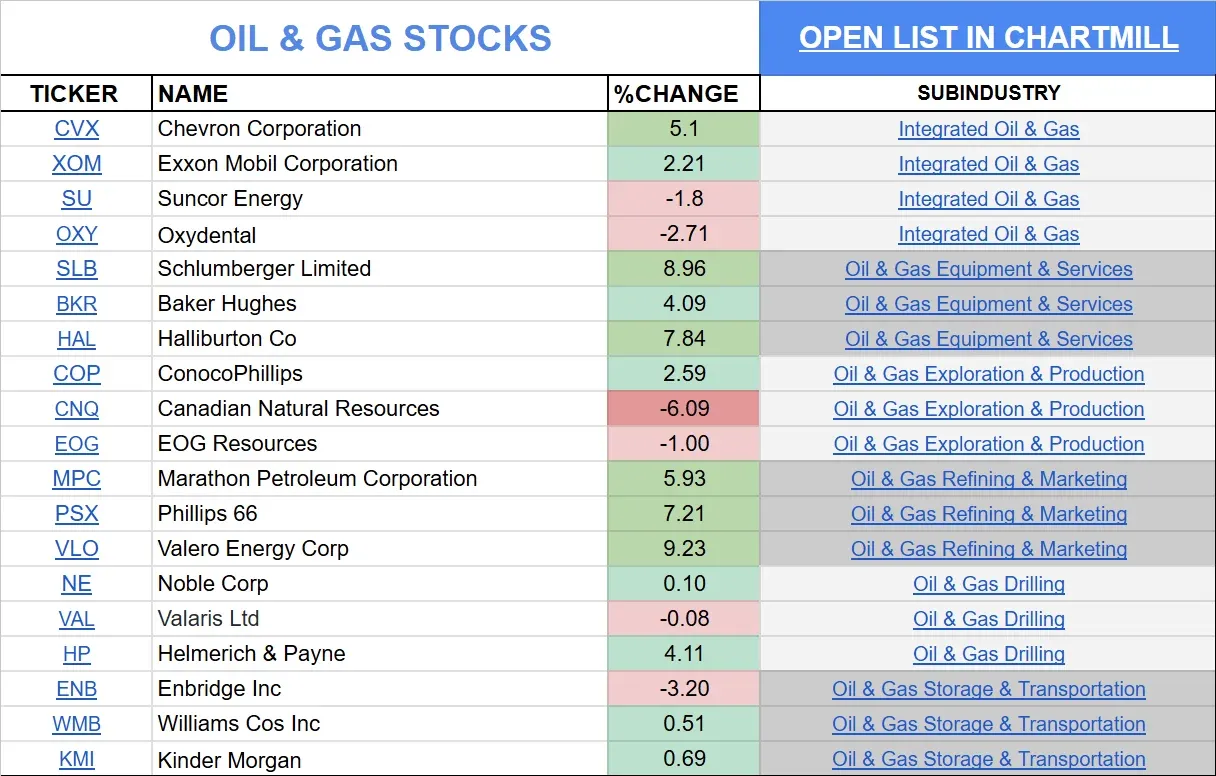Open the ENB ticker for Enbridge
Image resolution: width=1216 pixels, height=776 pixels.
click(x=76, y=688)
